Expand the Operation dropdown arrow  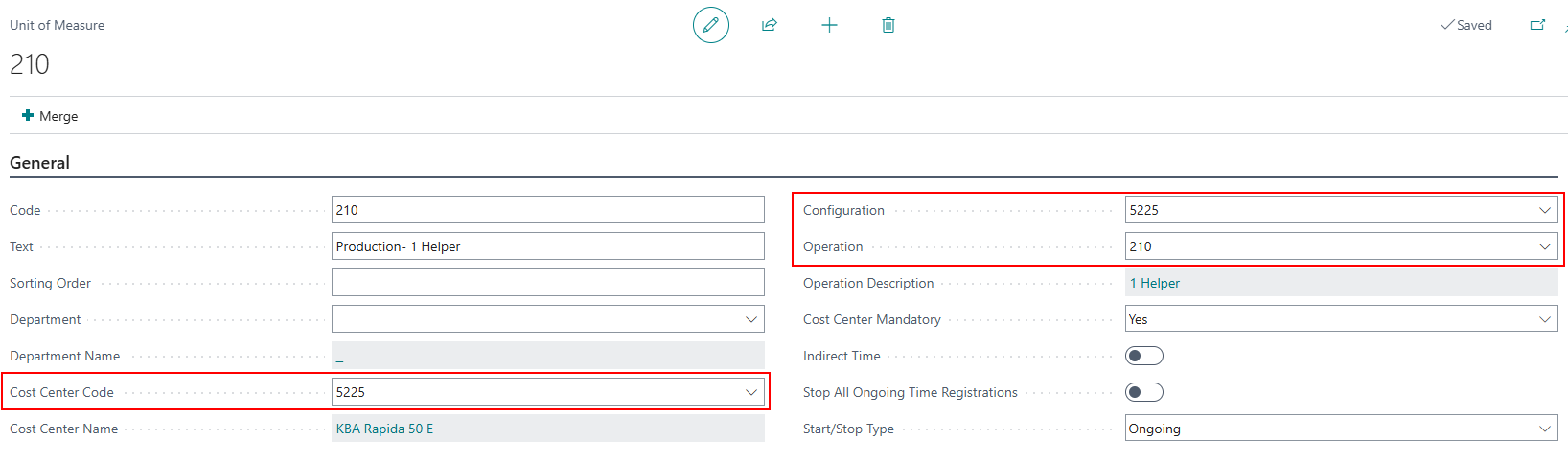click(1545, 246)
